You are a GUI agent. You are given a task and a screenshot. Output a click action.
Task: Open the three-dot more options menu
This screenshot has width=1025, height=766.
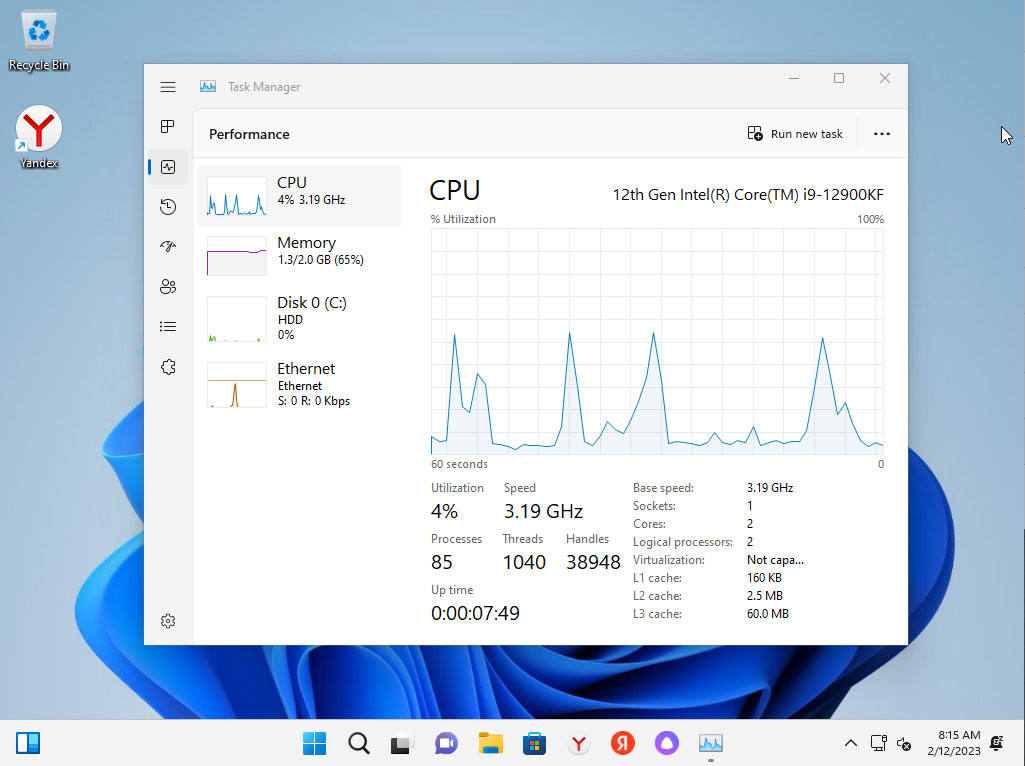[882, 134]
